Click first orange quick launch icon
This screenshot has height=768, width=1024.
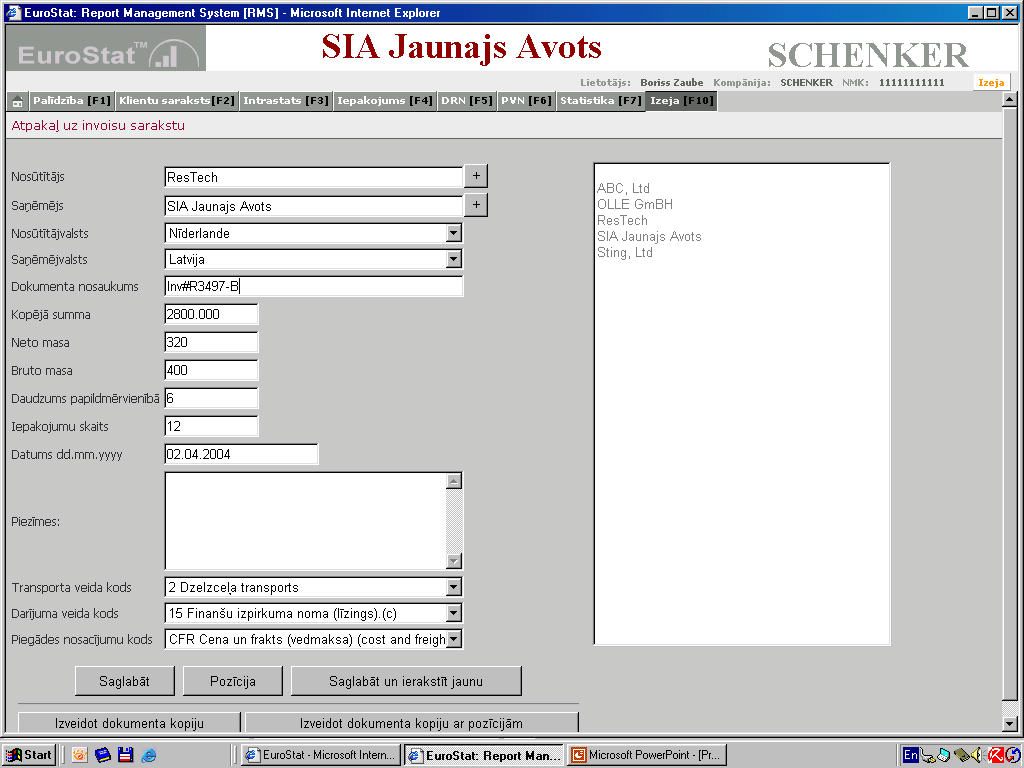click(80, 755)
